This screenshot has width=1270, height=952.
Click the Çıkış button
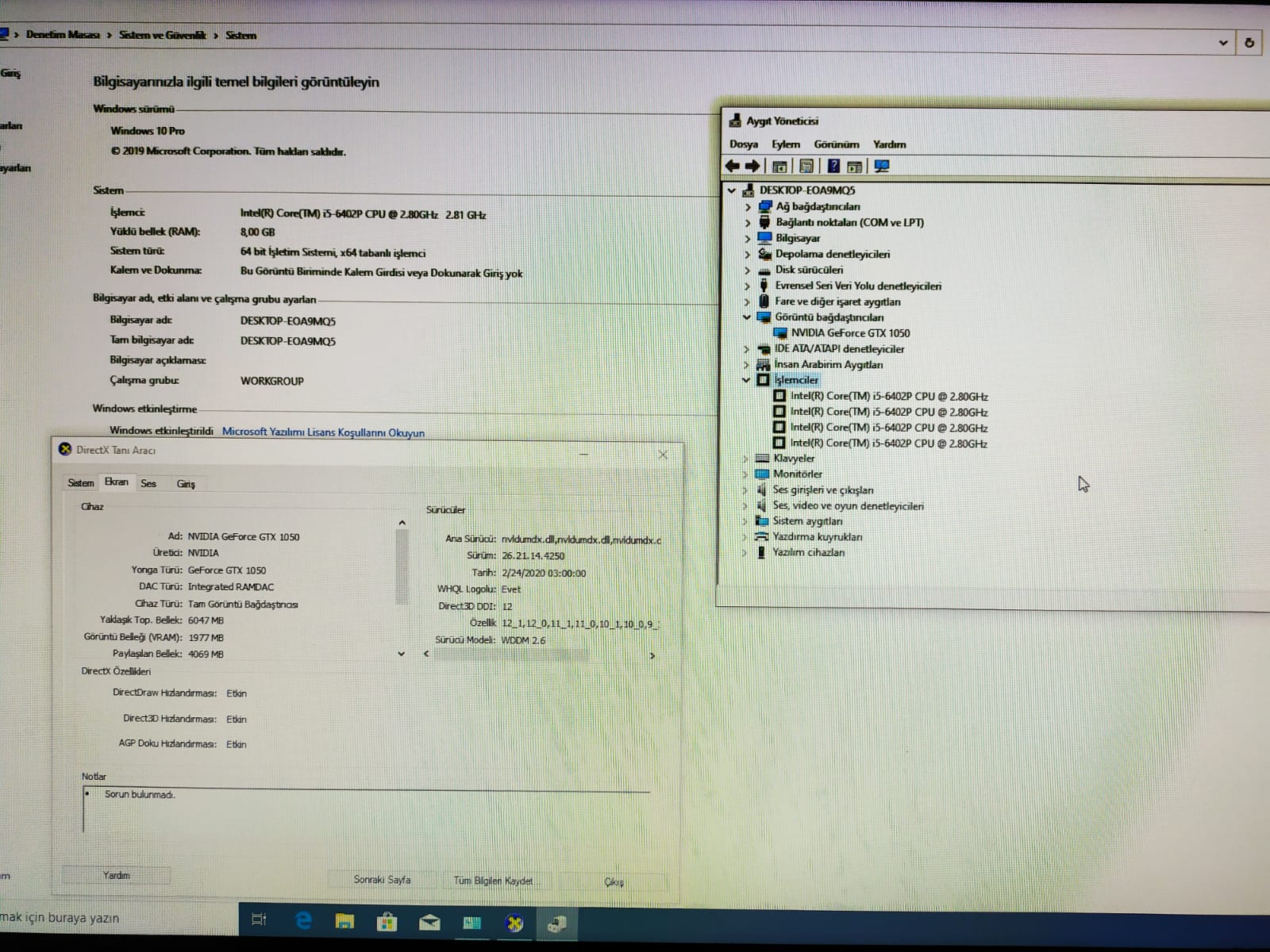click(x=614, y=882)
